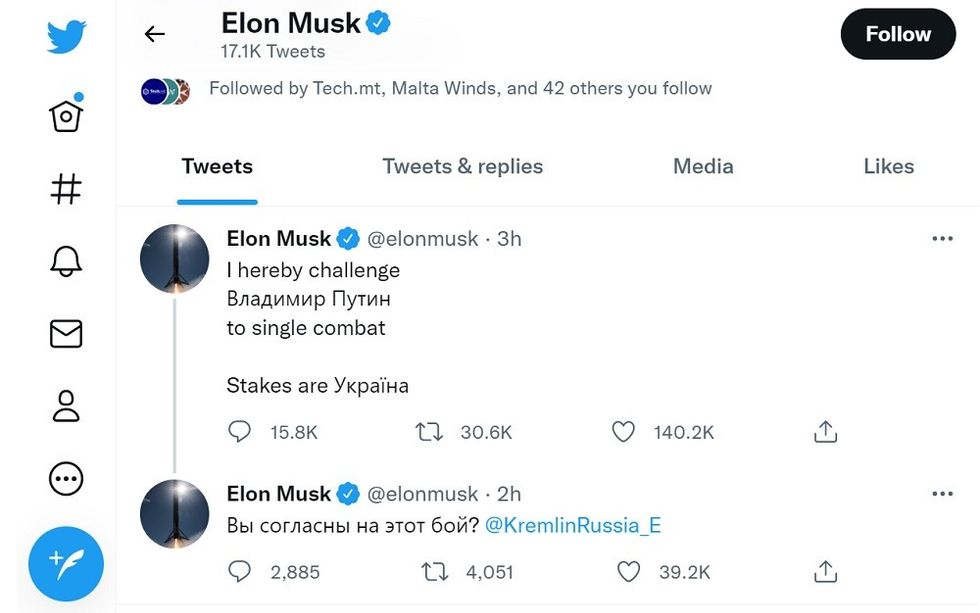Switch to the Media tab

point(703,166)
